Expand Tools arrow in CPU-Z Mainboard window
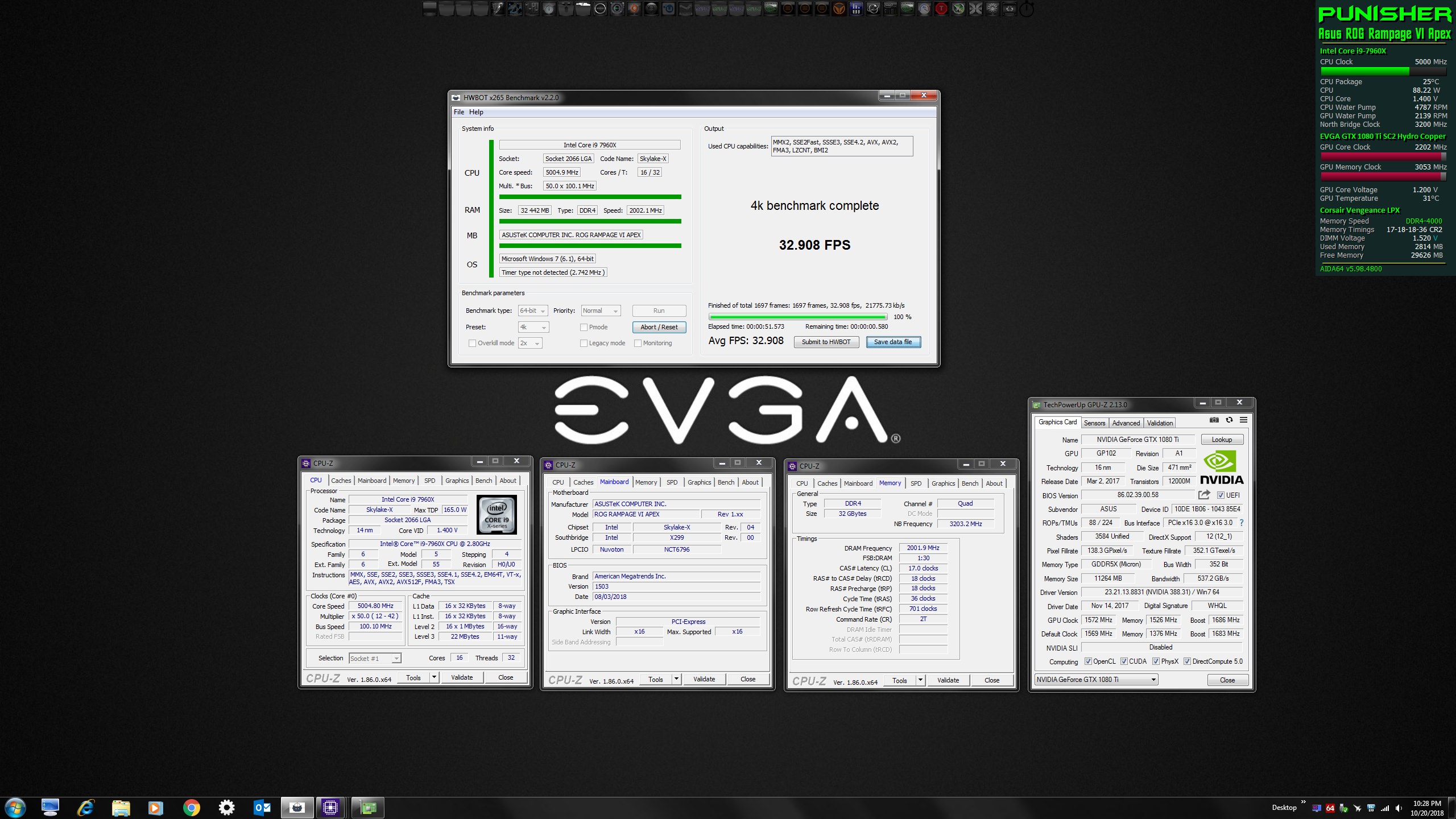Viewport: 1456px width, 819px height. 676,679
